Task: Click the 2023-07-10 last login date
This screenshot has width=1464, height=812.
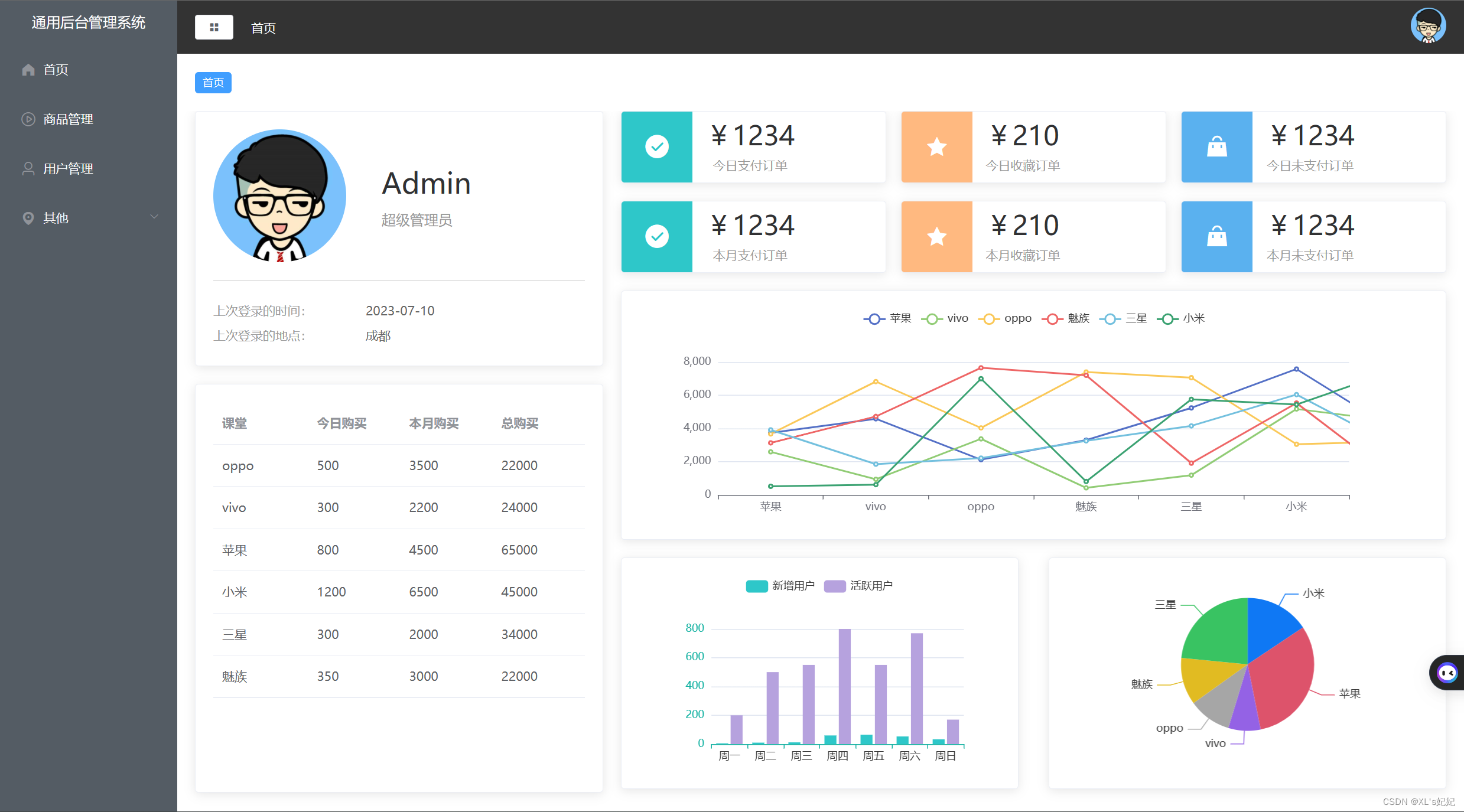Action: pos(400,311)
